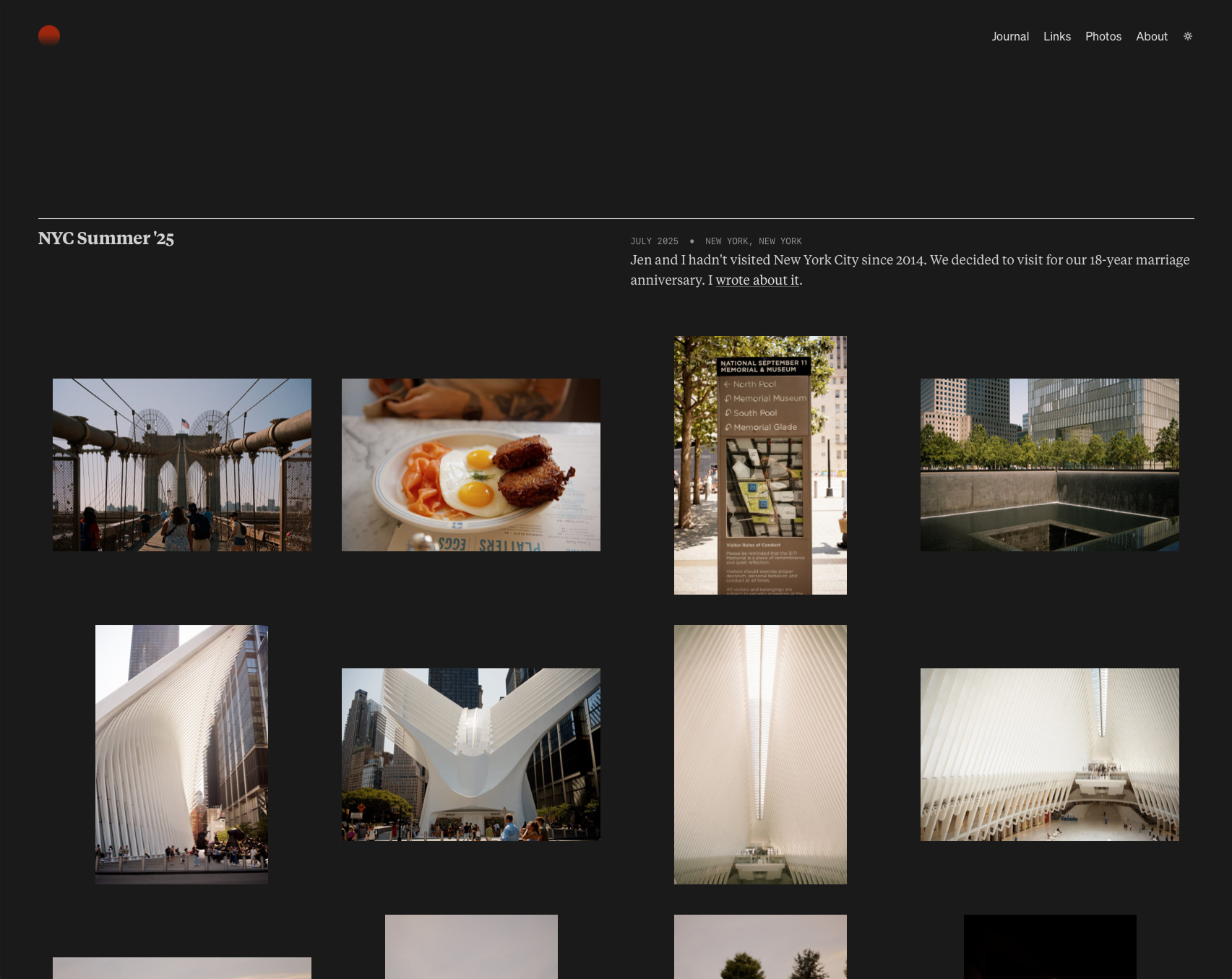View the Oculus wings street-level photo
The height and width of the screenshot is (979, 1232).
tap(470, 754)
